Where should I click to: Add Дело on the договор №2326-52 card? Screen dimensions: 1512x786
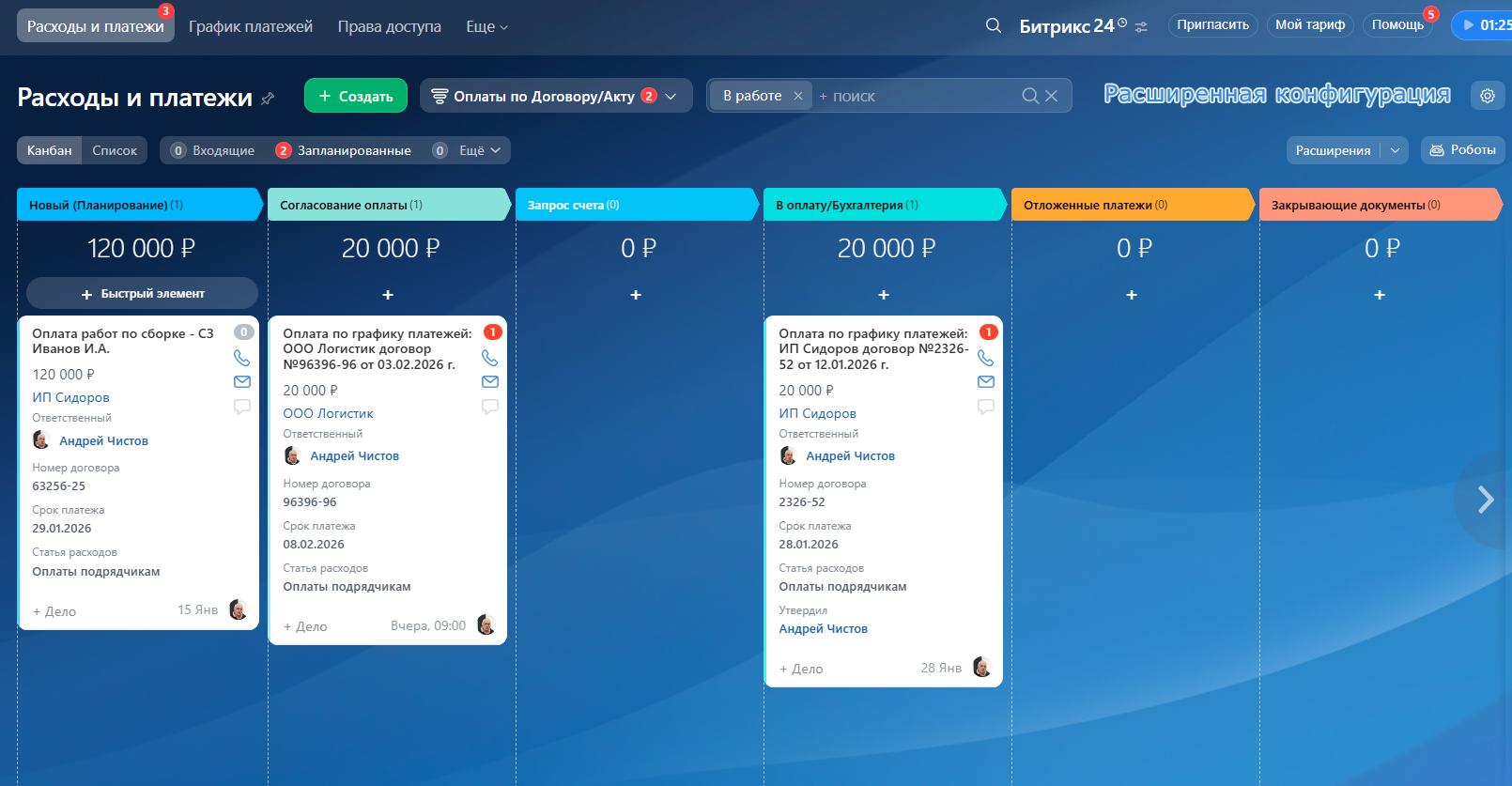click(801, 669)
